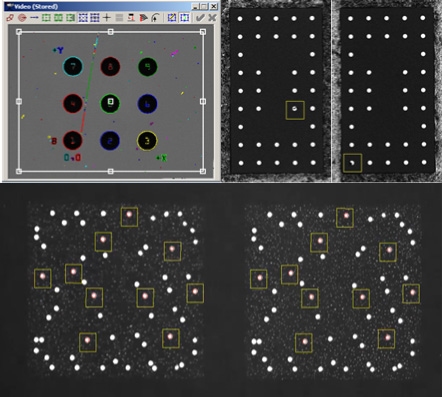Image resolution: width=442 pixels, height=397 pixels.
Task: Click the top-right region resize handle
Action: point(203,32)
